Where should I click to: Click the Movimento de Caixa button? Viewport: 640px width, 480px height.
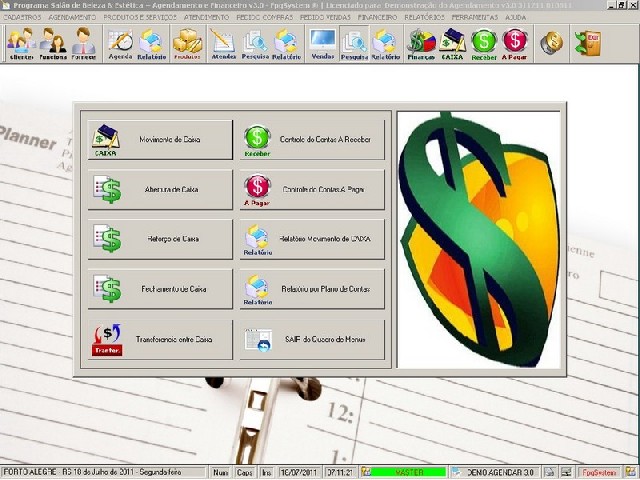coord(160,140)
